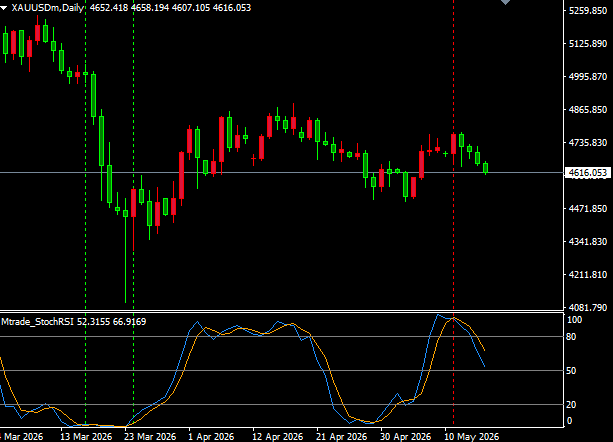This screenshot has width=613, height=442.
Task: Click price scale value 4341.830
Action: click(x=588, y=242)
